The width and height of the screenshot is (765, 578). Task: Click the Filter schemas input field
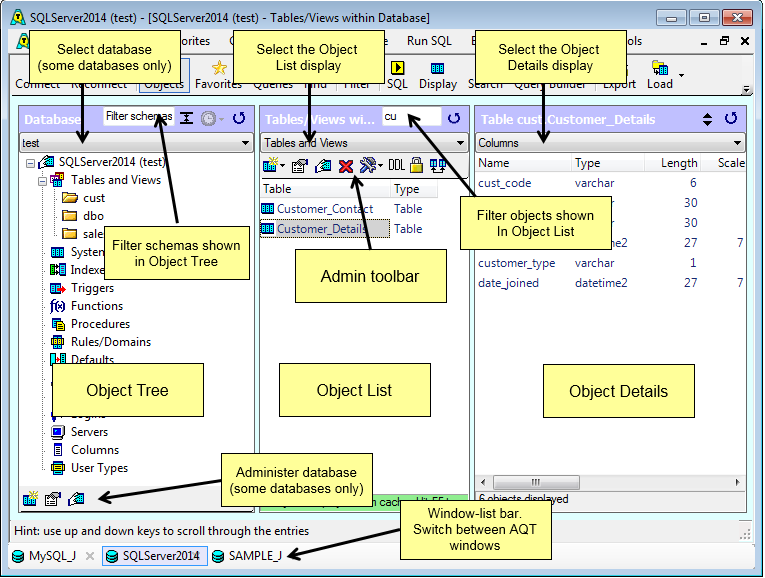coord(139,117)
